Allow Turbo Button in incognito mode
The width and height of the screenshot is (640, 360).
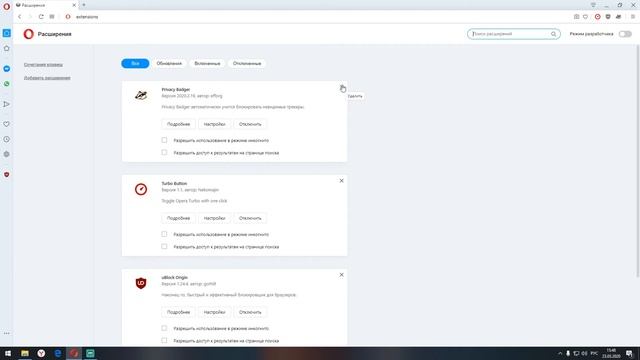pos(164,234)
